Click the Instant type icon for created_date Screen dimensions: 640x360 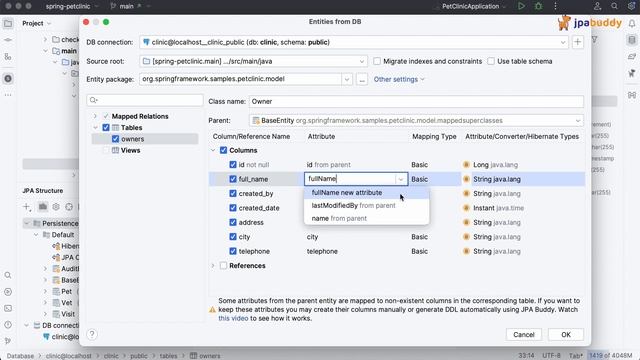[x=466, y=208]
